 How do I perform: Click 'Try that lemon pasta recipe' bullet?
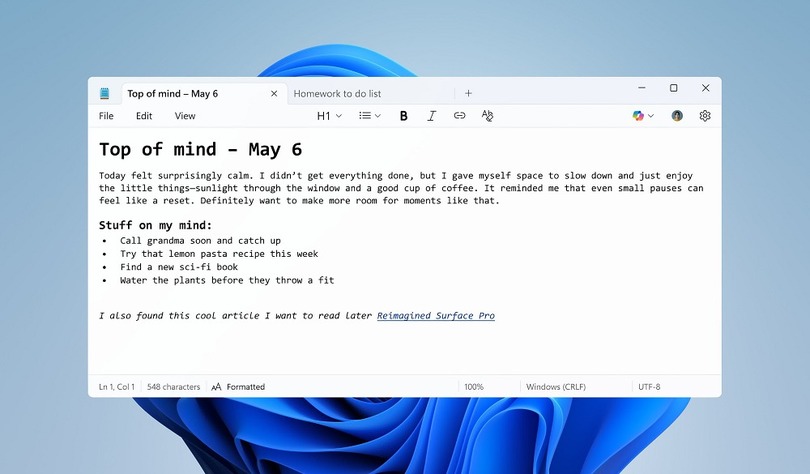219,254
